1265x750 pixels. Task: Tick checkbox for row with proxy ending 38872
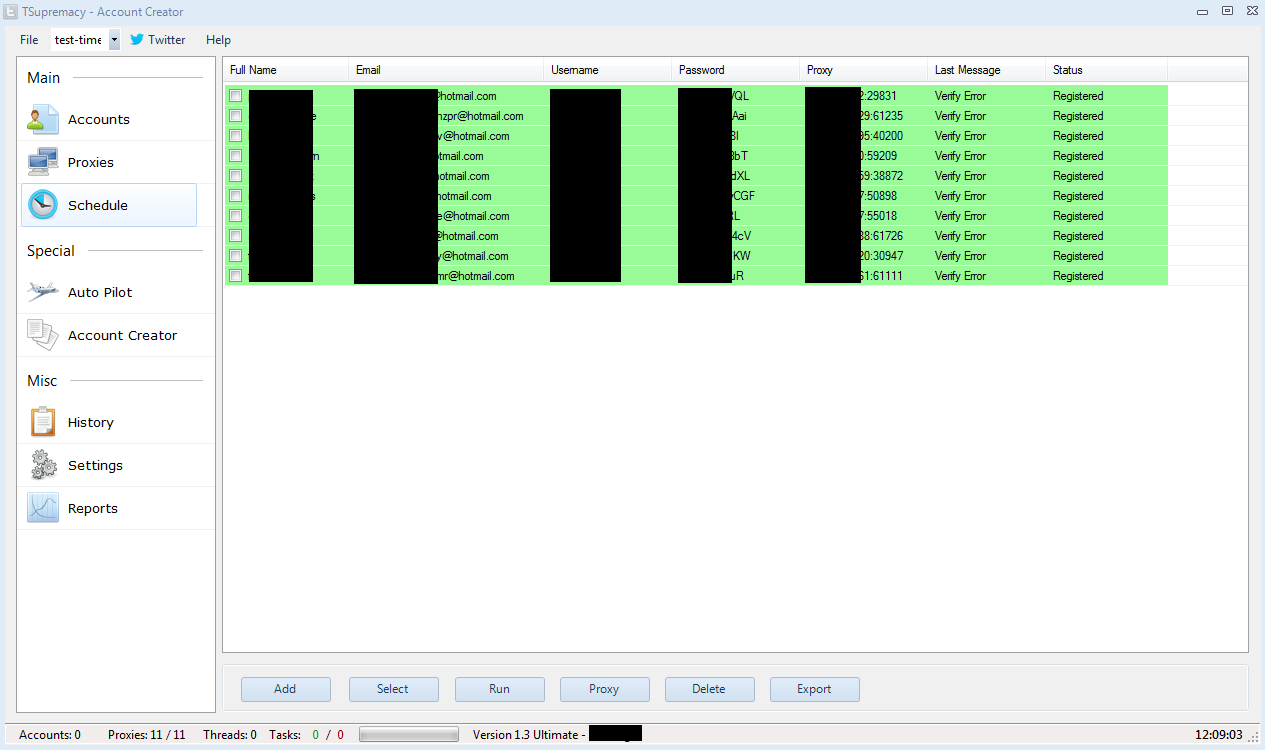[x=235, y=176]
